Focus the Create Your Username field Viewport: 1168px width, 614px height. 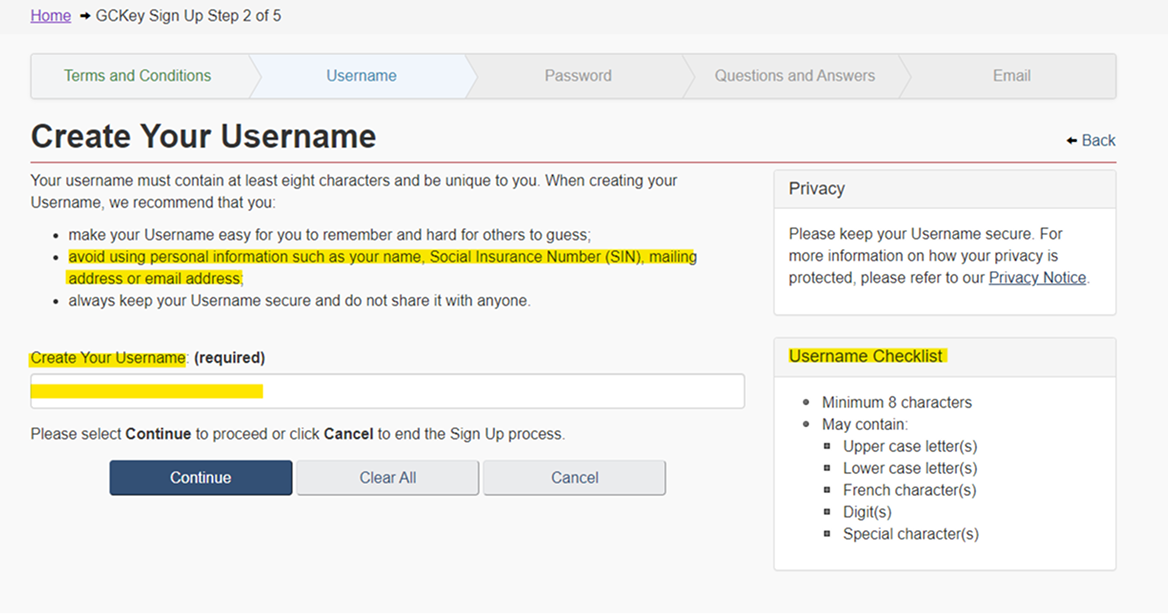(x=387, y=391)
